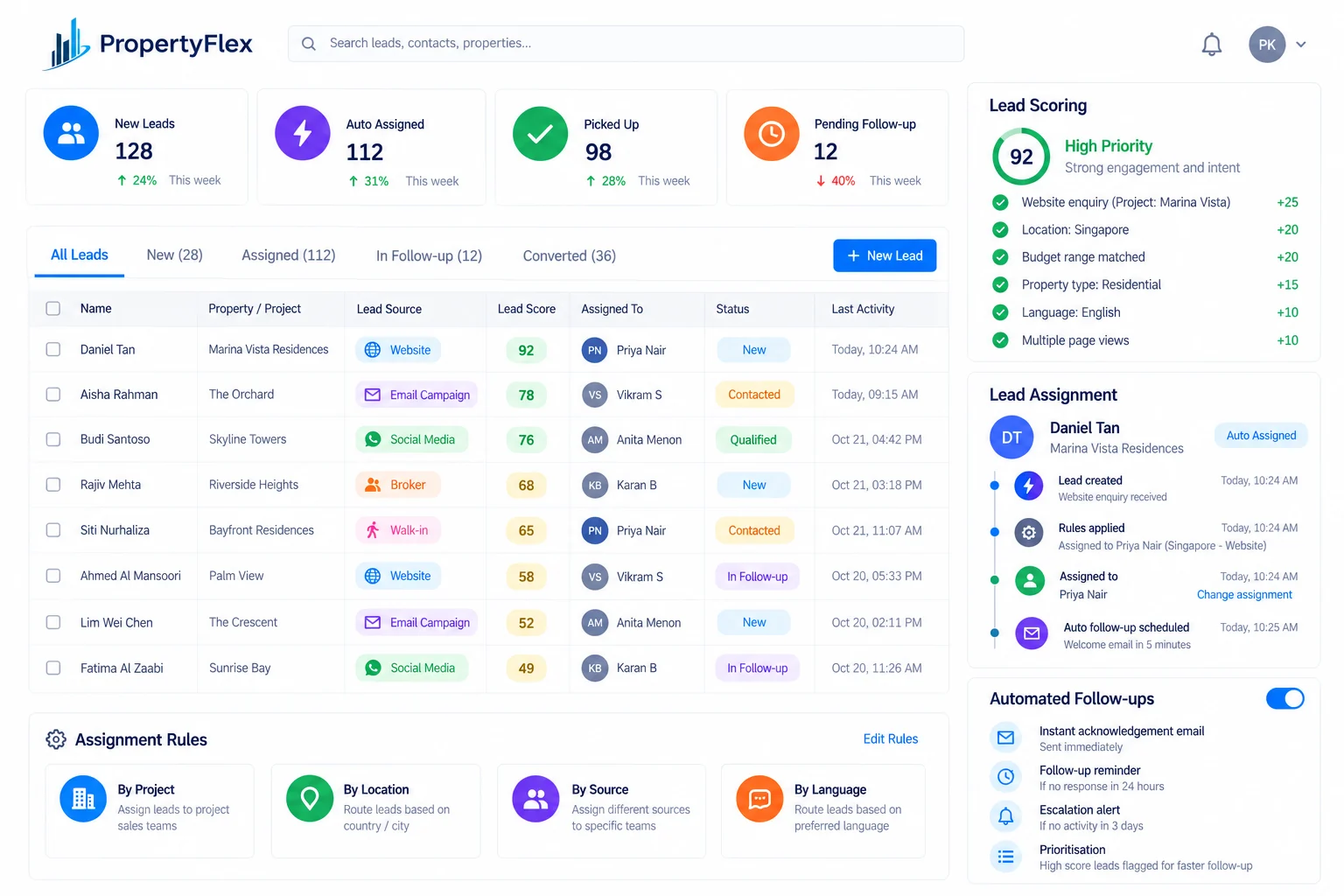This screenshot has height=896, width=1344.
Task: Open the New (28) tab
Action: pos(175,255)
